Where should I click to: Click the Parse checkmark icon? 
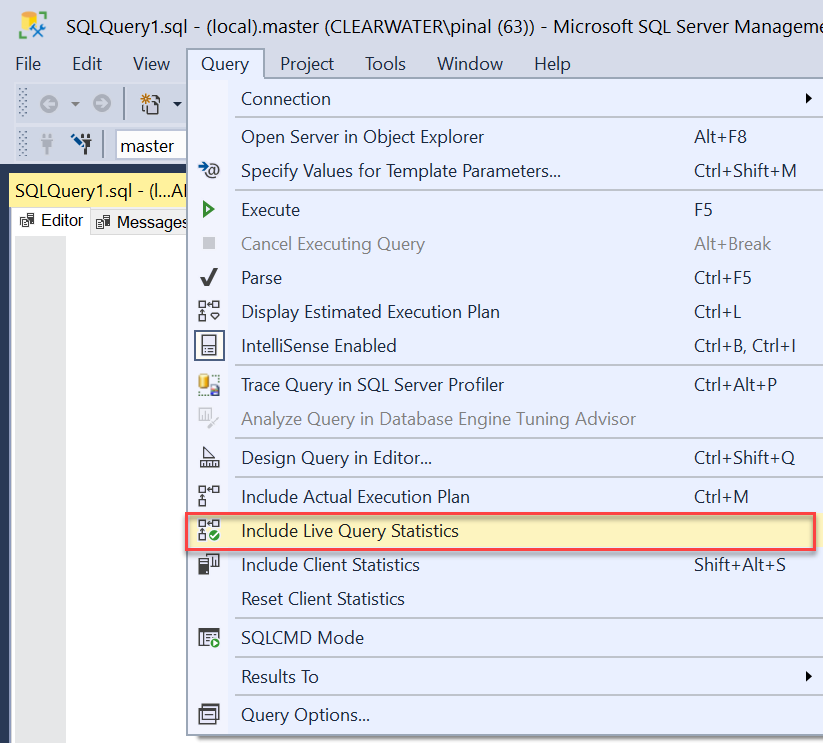click(x=209, y=278)
